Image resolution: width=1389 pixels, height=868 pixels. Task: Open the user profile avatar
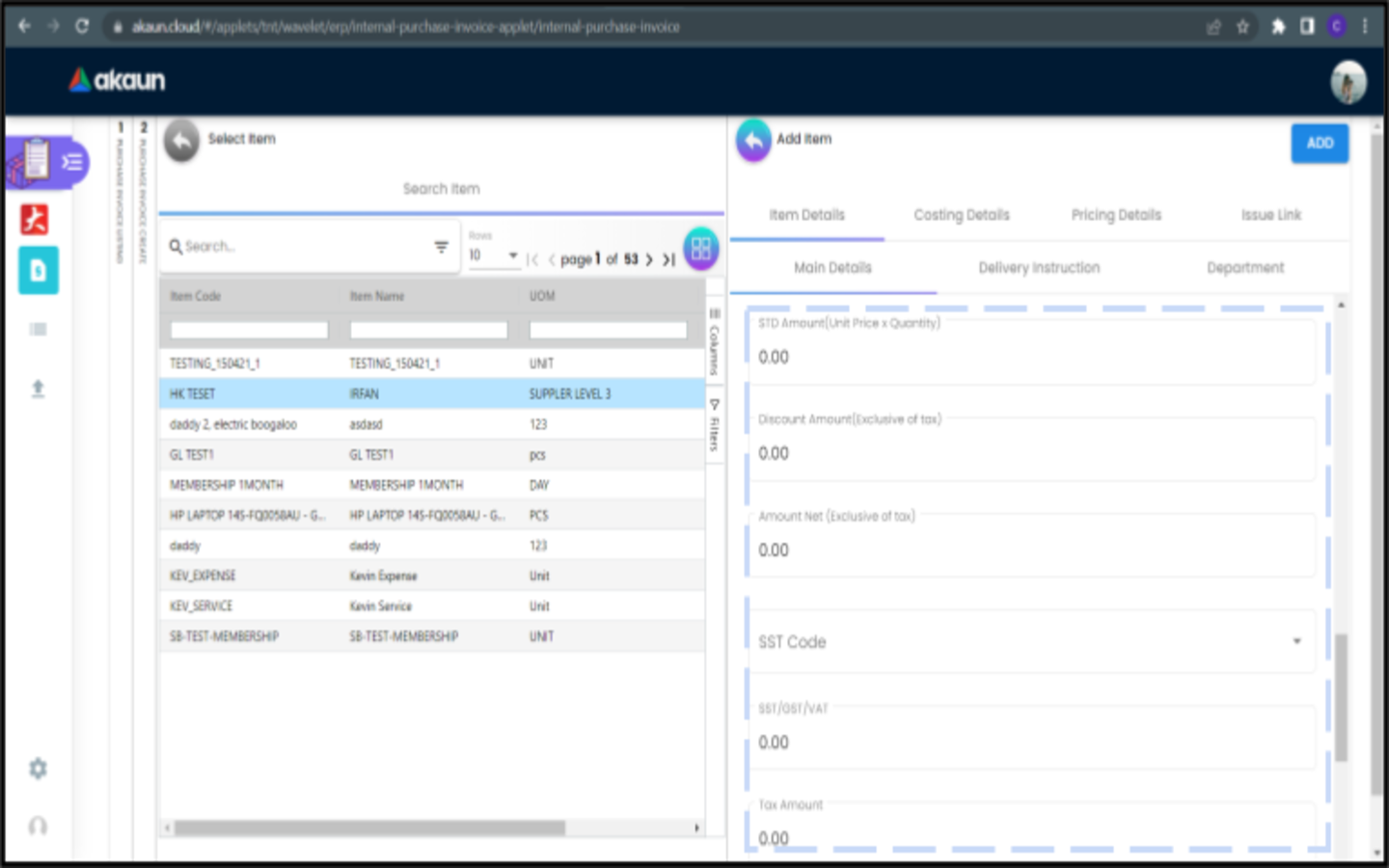[1348, 82]
